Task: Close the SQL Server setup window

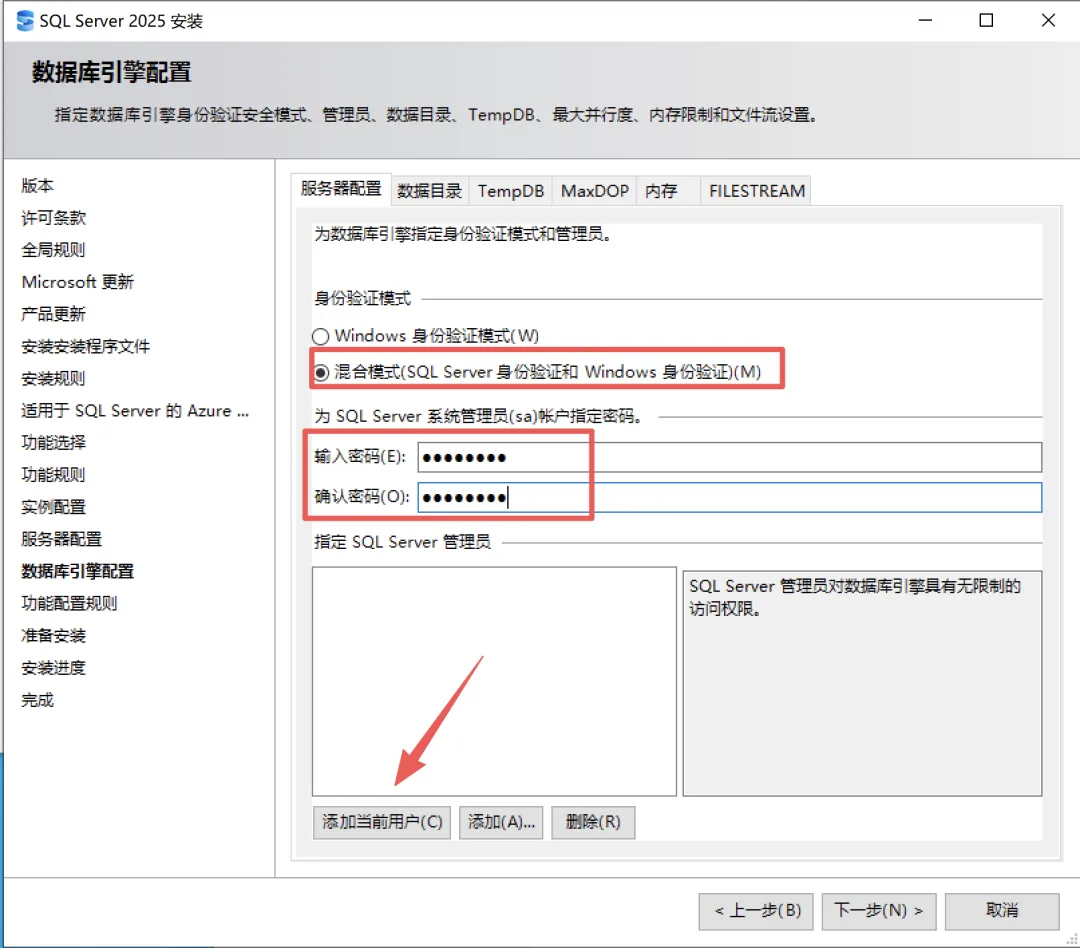Action: tap(1048, 21)
